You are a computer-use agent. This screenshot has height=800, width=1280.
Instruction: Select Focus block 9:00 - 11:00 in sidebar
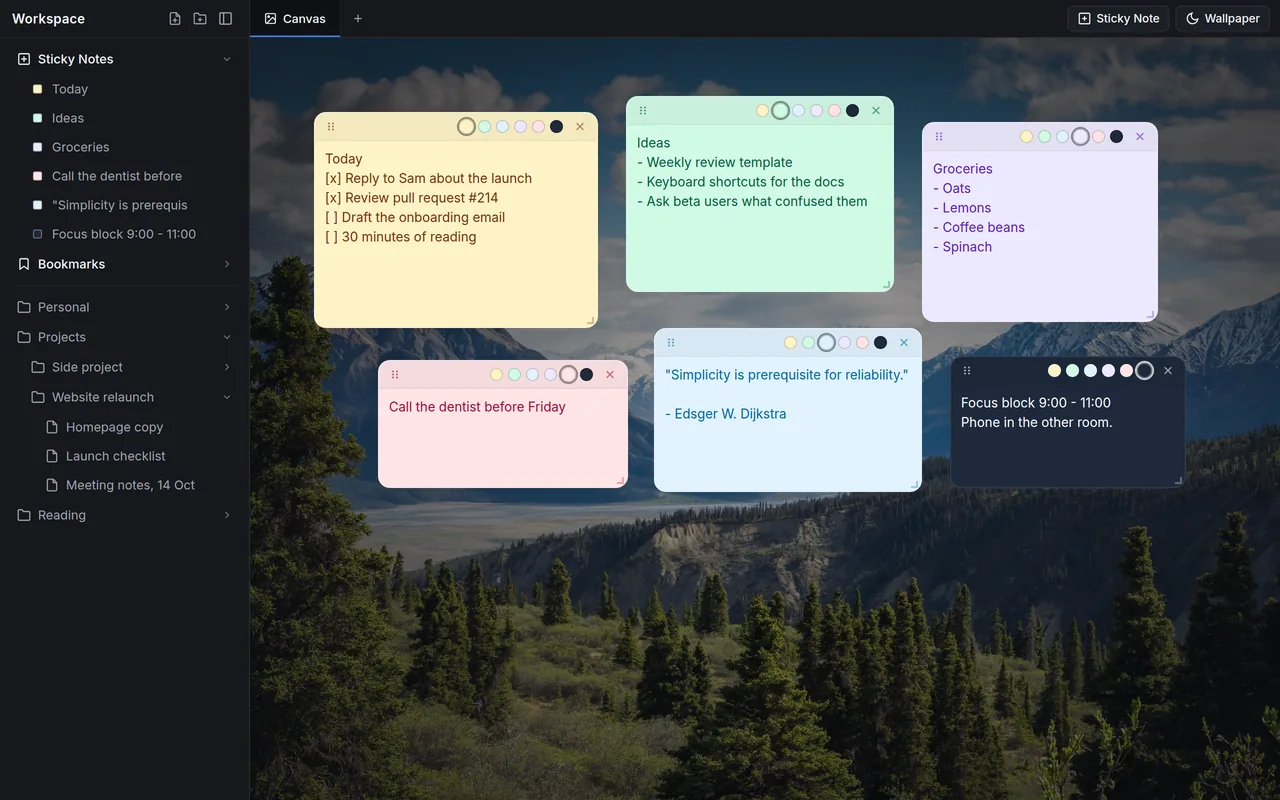[125, 234]
